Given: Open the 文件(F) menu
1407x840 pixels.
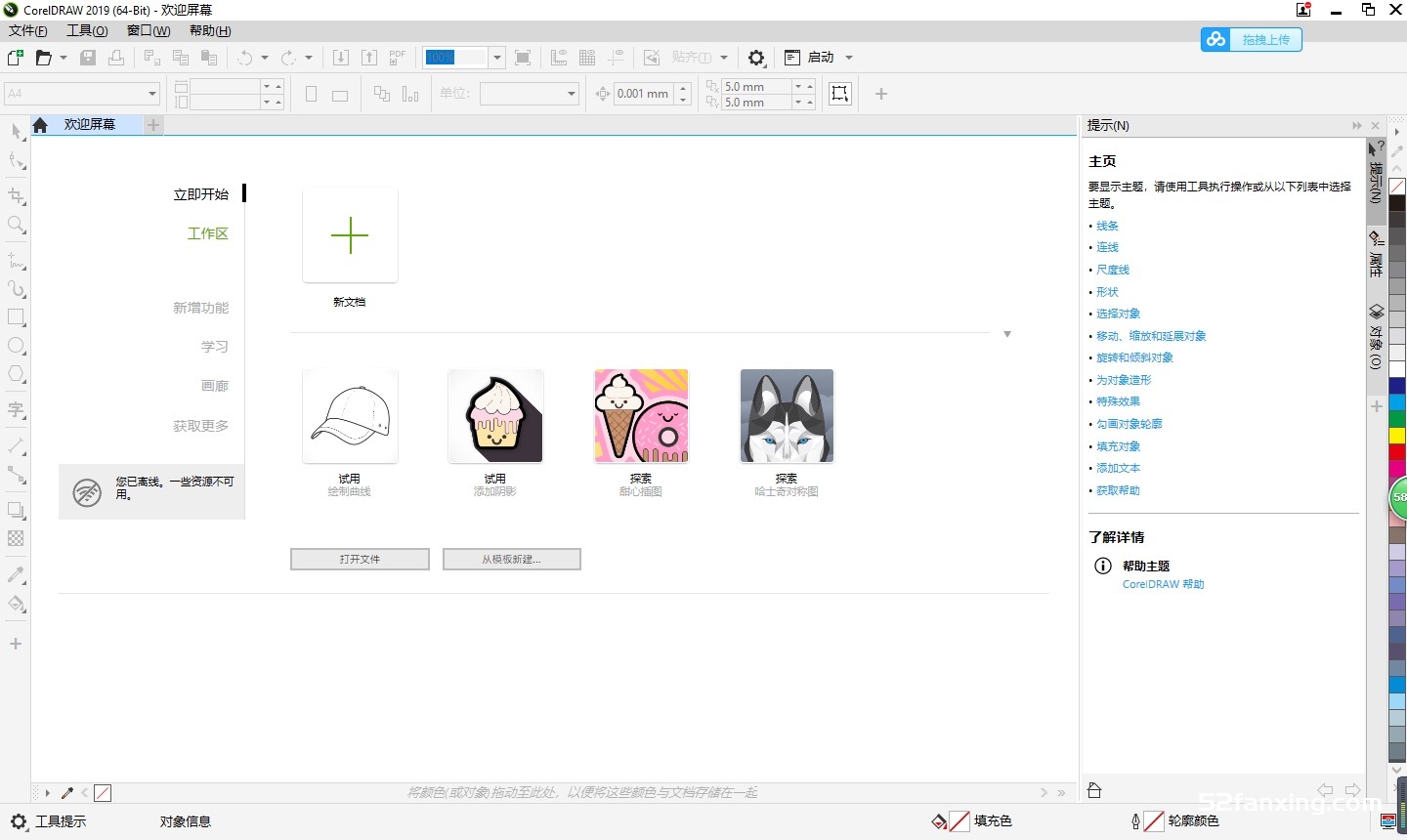Looking at the screenshot, I should [x=27, y=30].
